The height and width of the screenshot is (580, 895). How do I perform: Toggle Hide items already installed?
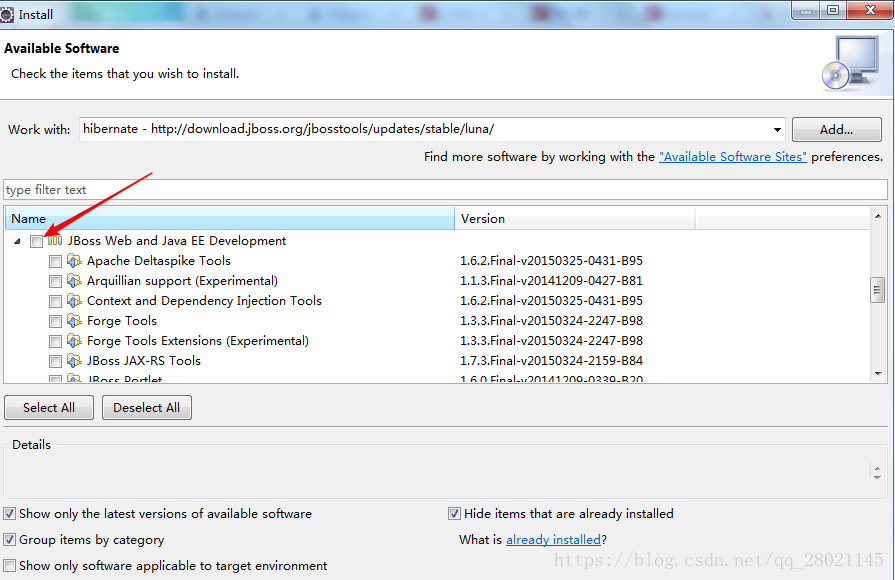(x=454, y=514)
